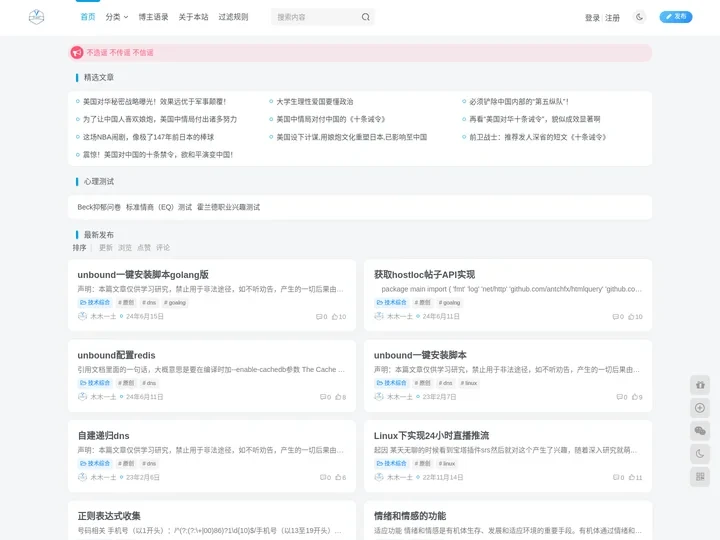
Task: Open article 再看美国对华十条诫令
Action: (x=534, y=119)
